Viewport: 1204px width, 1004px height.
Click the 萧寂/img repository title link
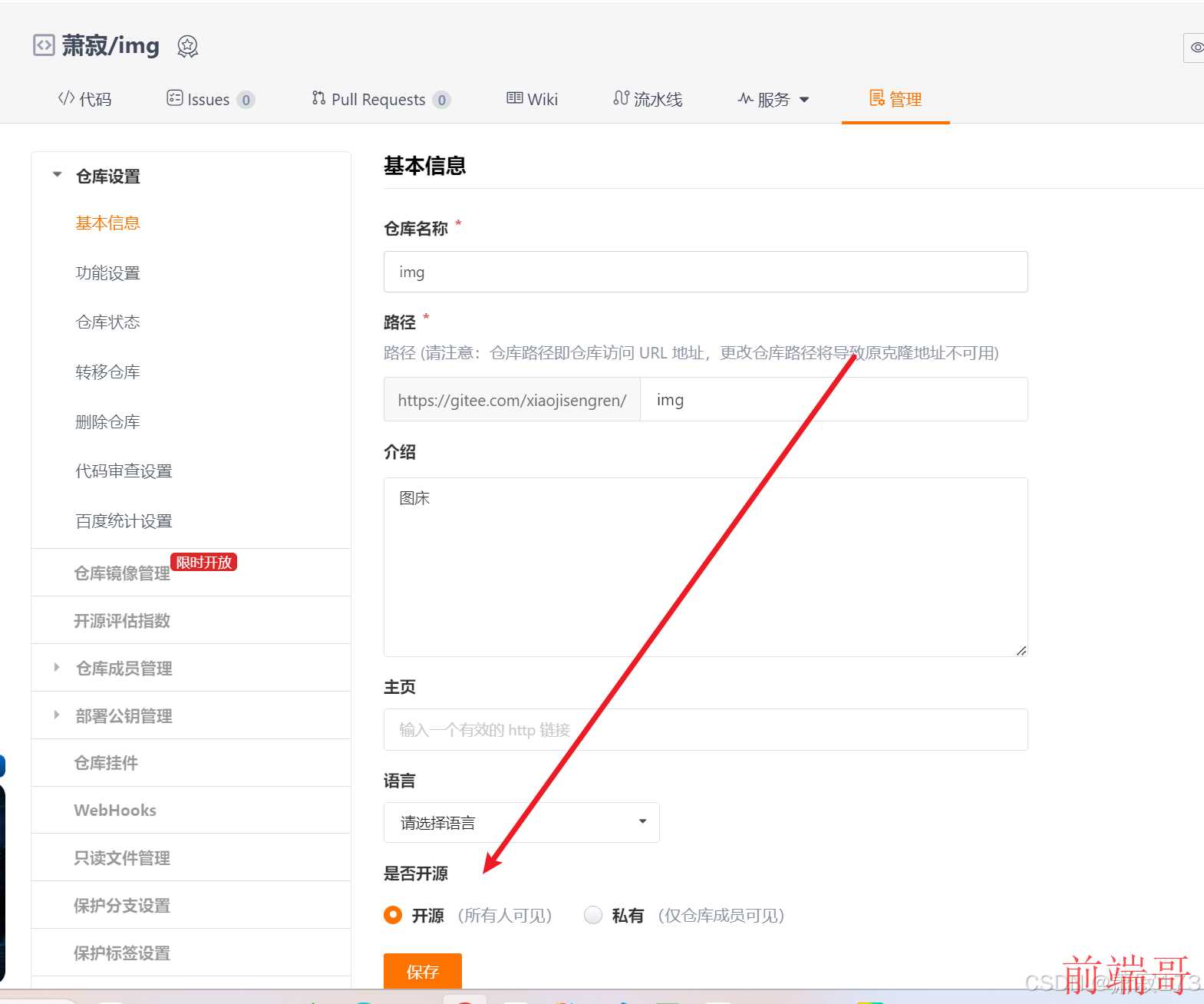(111, 46)
